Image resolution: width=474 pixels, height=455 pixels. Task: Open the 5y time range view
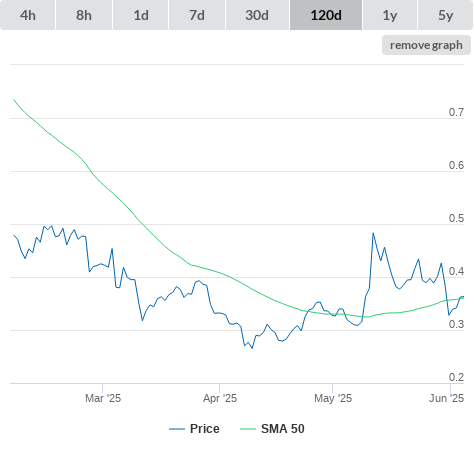[446, 15]
